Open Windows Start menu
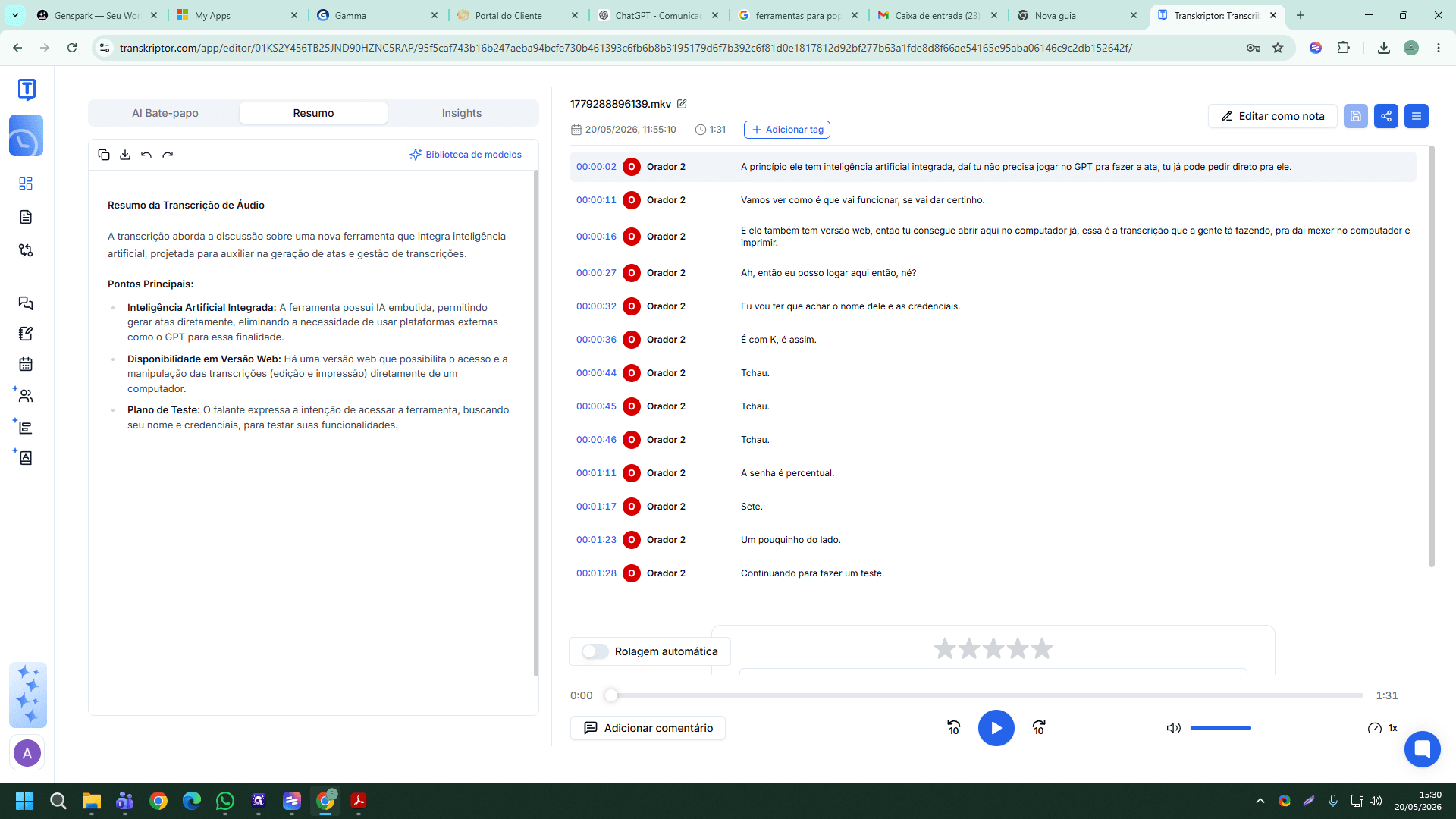The image size is (1456, 819). [24, 801]
